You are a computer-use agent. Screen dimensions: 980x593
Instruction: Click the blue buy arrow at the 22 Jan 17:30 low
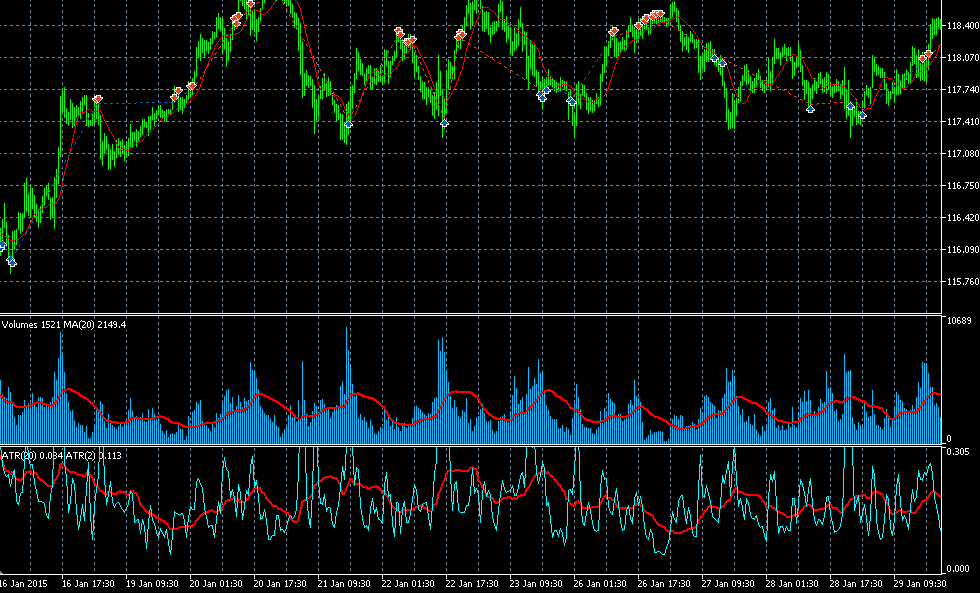point(444,123)
